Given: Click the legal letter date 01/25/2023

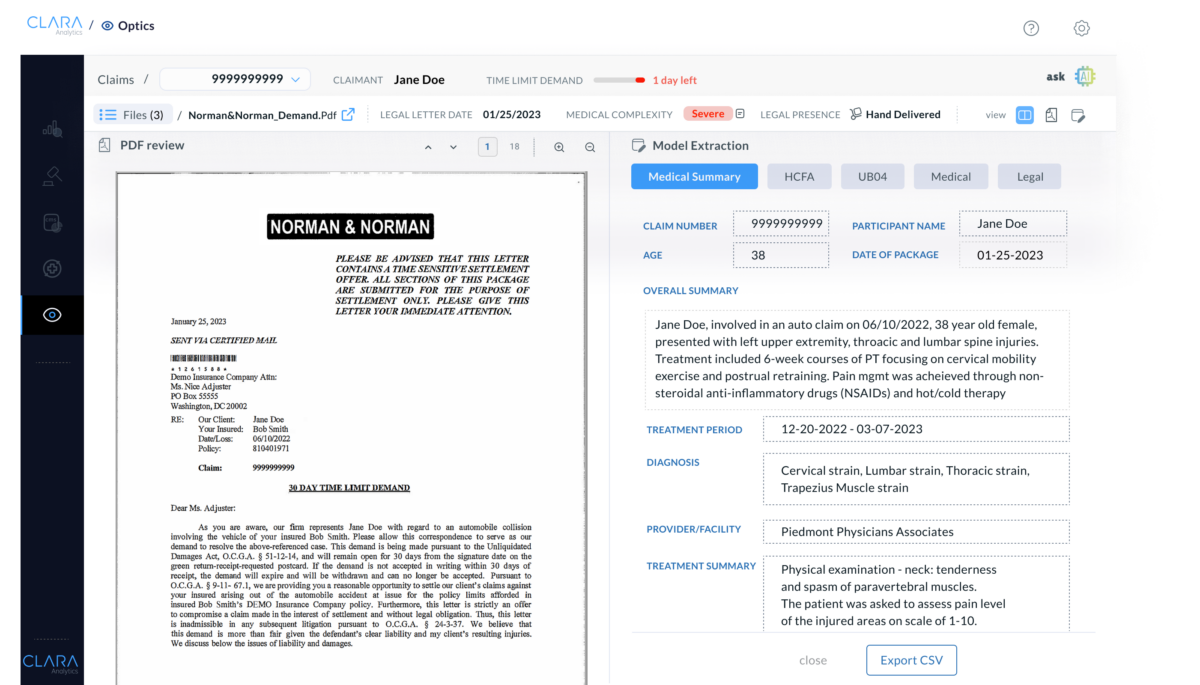Looking at the screenshot, I should click(512, 115).
